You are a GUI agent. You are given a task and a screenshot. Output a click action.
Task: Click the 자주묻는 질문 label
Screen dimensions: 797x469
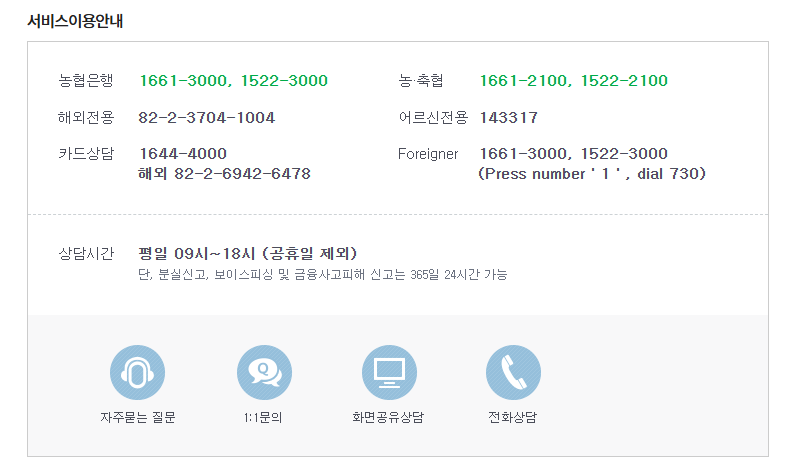(x=137, y=417)
